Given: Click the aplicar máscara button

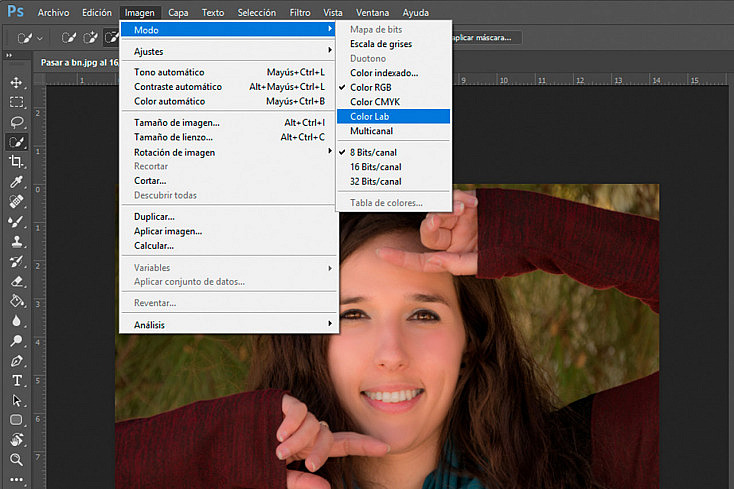Looking at the screenshot, I should tap(486, 37).
